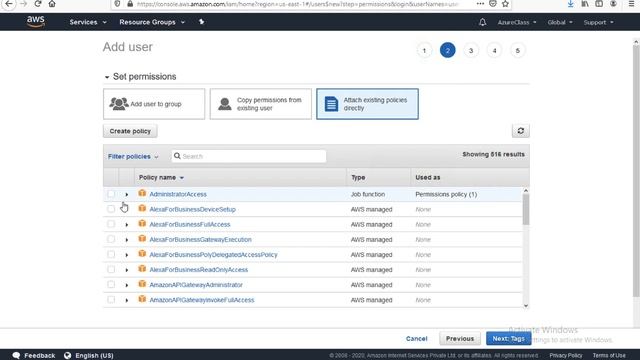This screenshot has height=360, width=640.
Task: Expand the AlexaForBusinessFullAccess row arrow
Action: click(x=127, y=224)
